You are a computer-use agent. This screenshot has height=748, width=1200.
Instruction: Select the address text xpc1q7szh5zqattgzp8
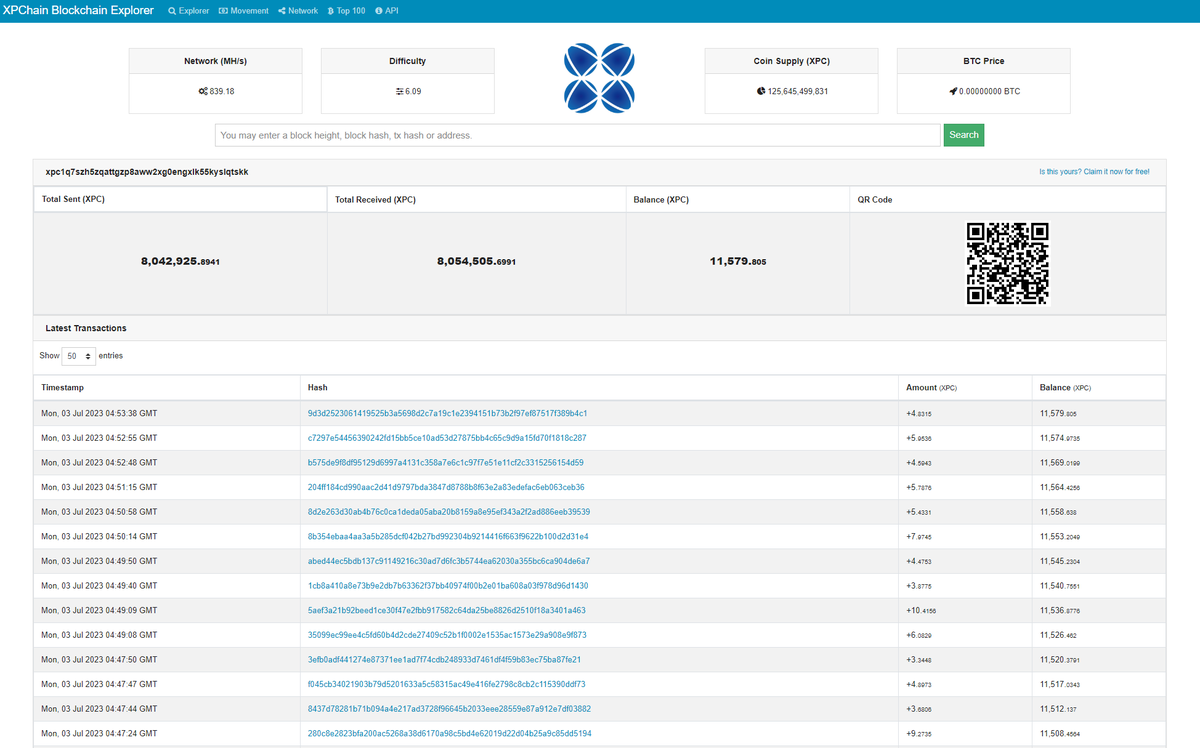click(147, 172)
